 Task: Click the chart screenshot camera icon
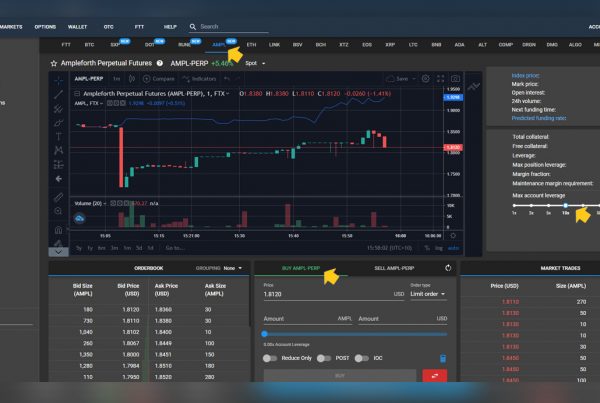tap(455, 78)
